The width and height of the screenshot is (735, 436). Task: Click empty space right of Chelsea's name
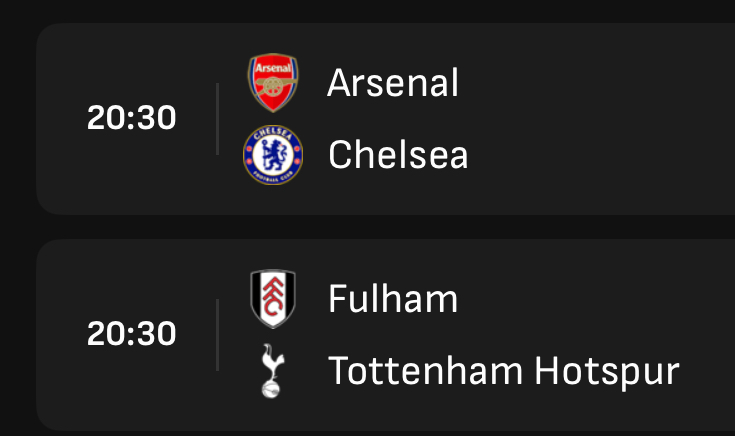tap(600, 155)
